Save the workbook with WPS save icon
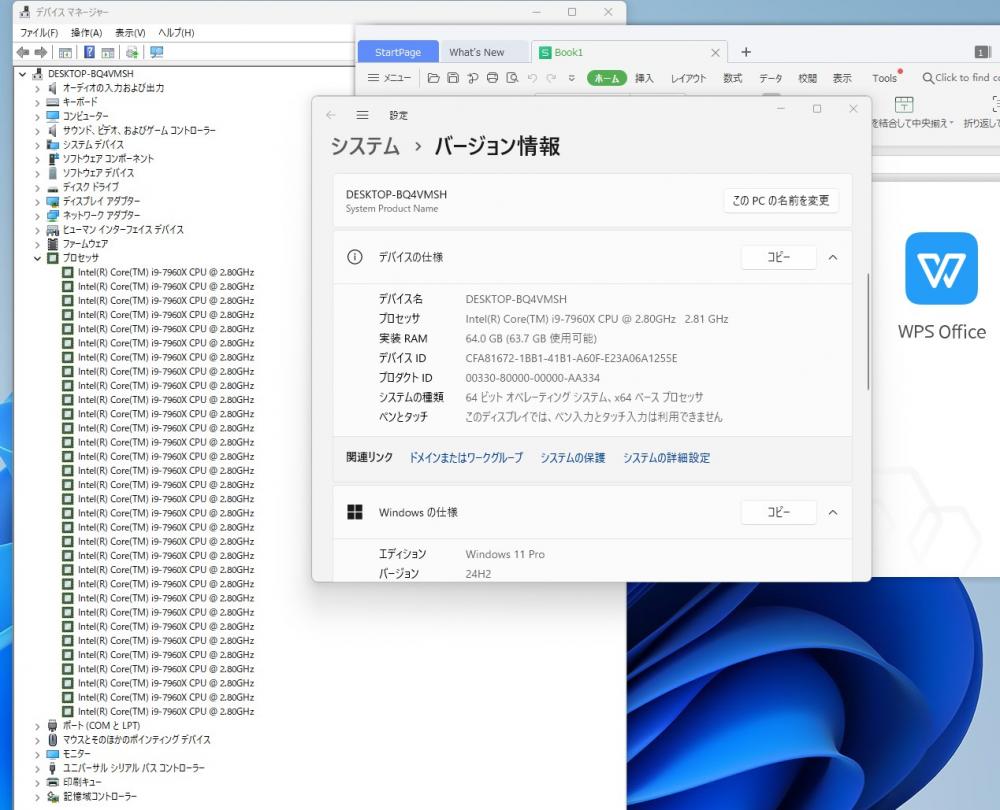 pos(453,78)
